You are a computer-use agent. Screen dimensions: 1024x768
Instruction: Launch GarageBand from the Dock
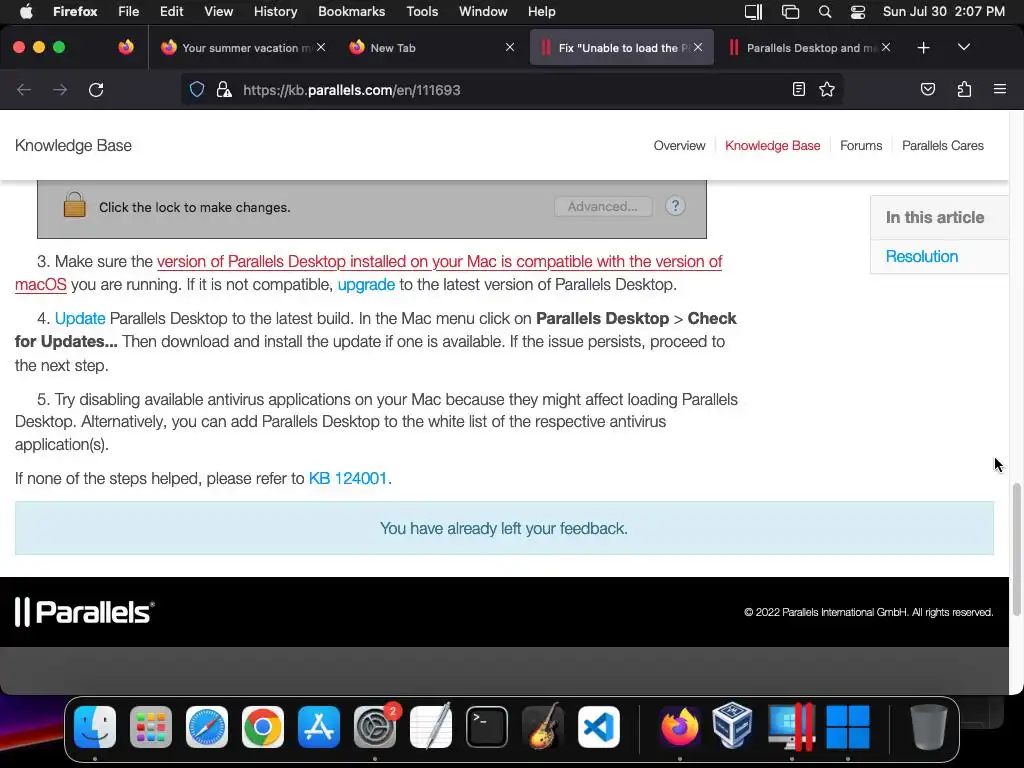tap(543, 727)
